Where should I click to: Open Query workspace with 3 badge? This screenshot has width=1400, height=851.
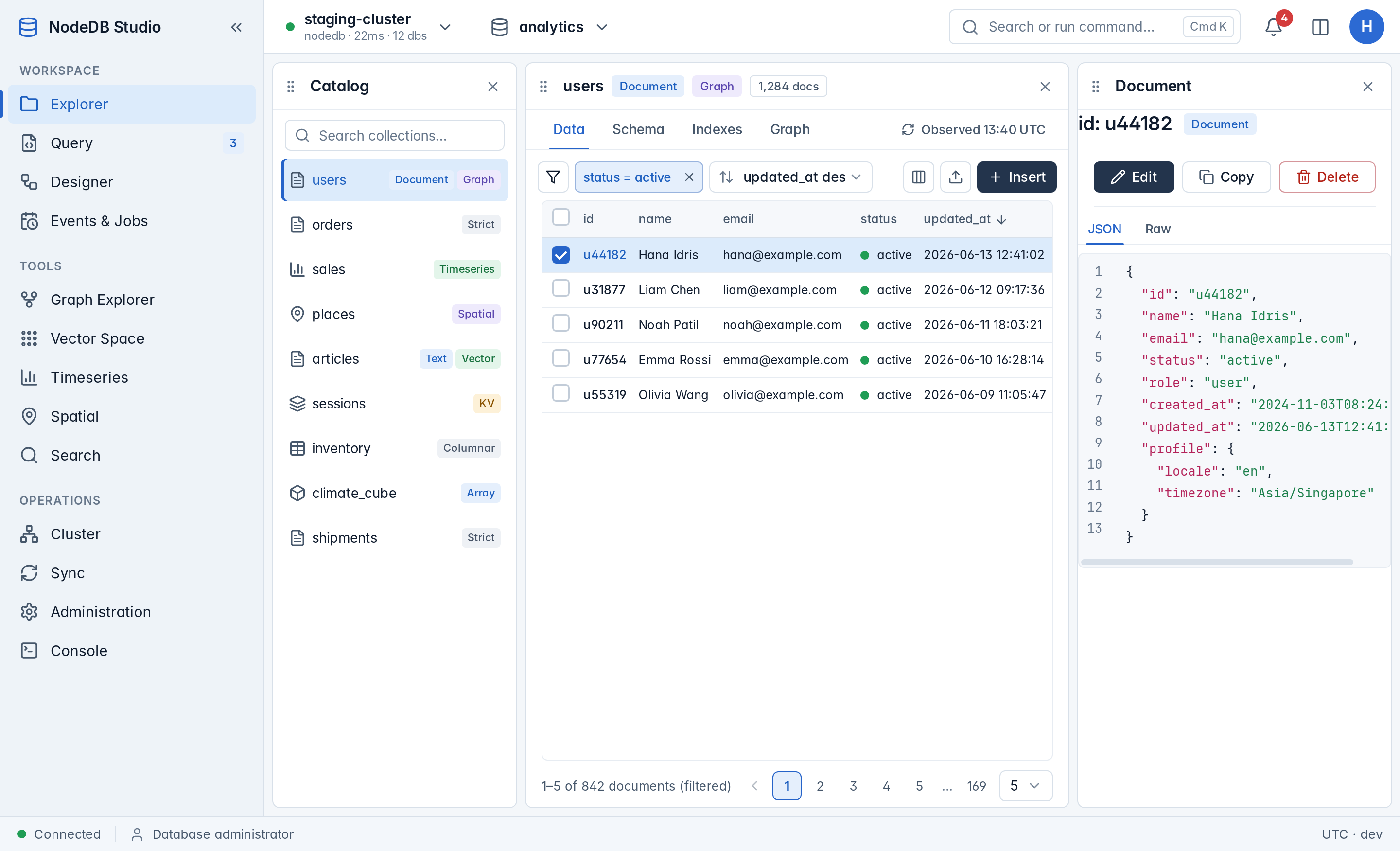click(131, 142)
